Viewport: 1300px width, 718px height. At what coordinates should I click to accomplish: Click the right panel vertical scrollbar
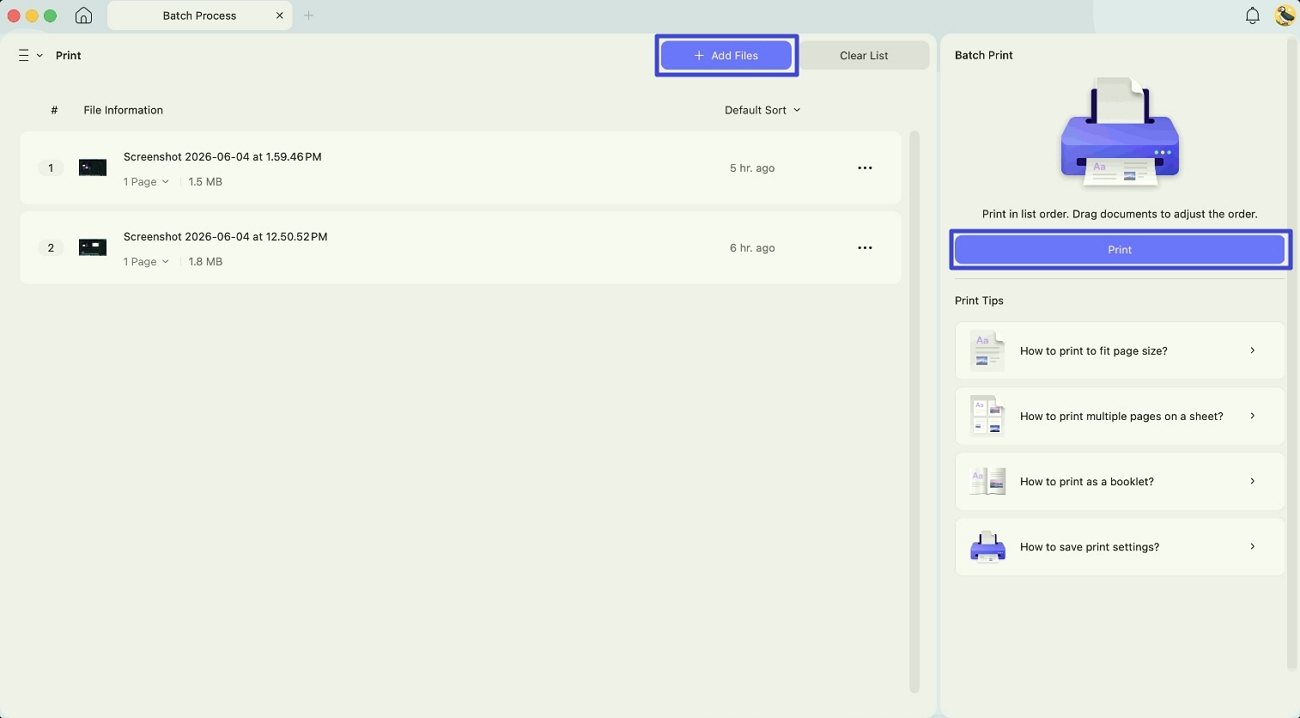(x=1291, y=355)
